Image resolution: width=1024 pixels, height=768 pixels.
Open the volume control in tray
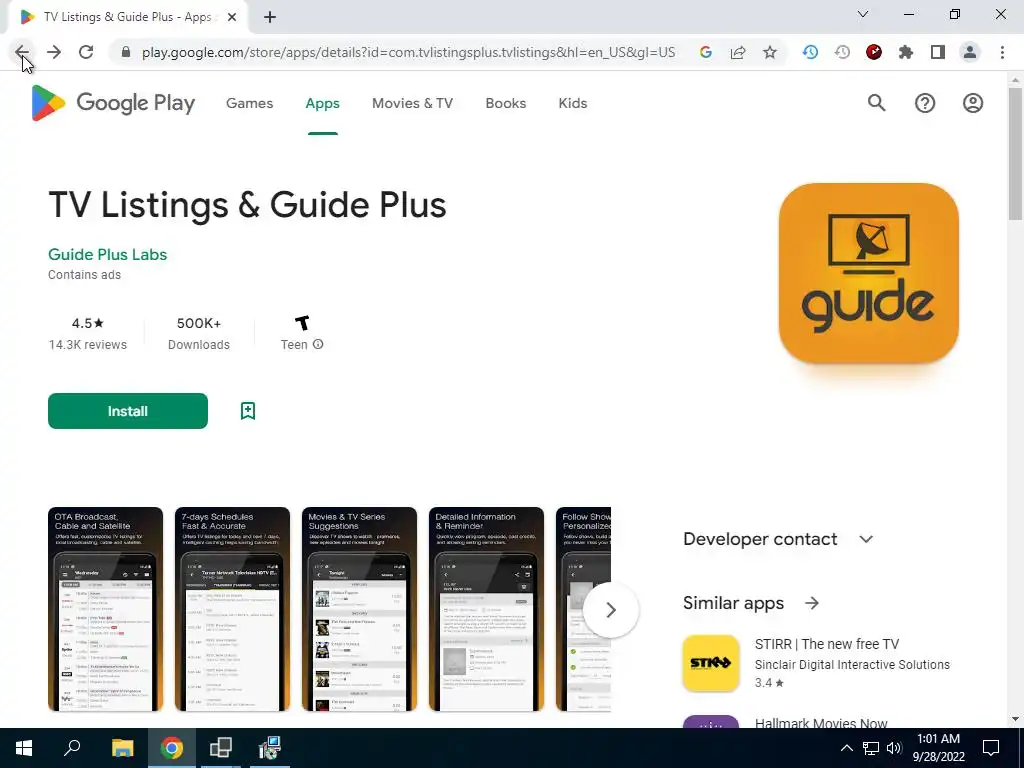click(894, 748)
